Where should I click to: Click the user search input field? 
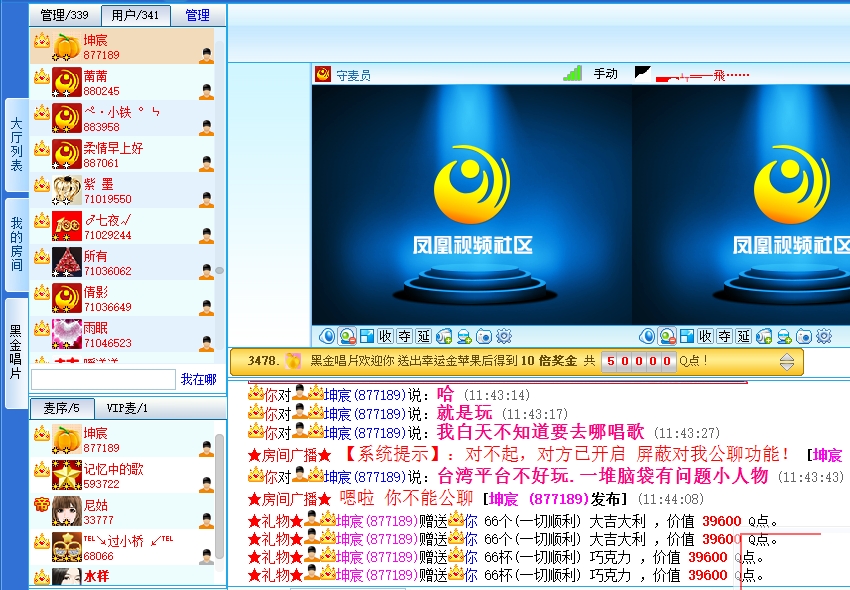point(103,380)
